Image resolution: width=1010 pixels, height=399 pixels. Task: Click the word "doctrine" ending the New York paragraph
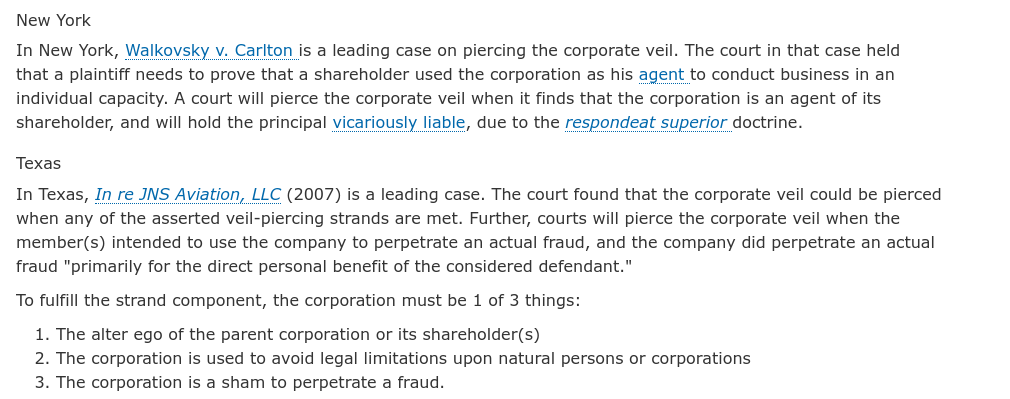[x=767, y=122]
